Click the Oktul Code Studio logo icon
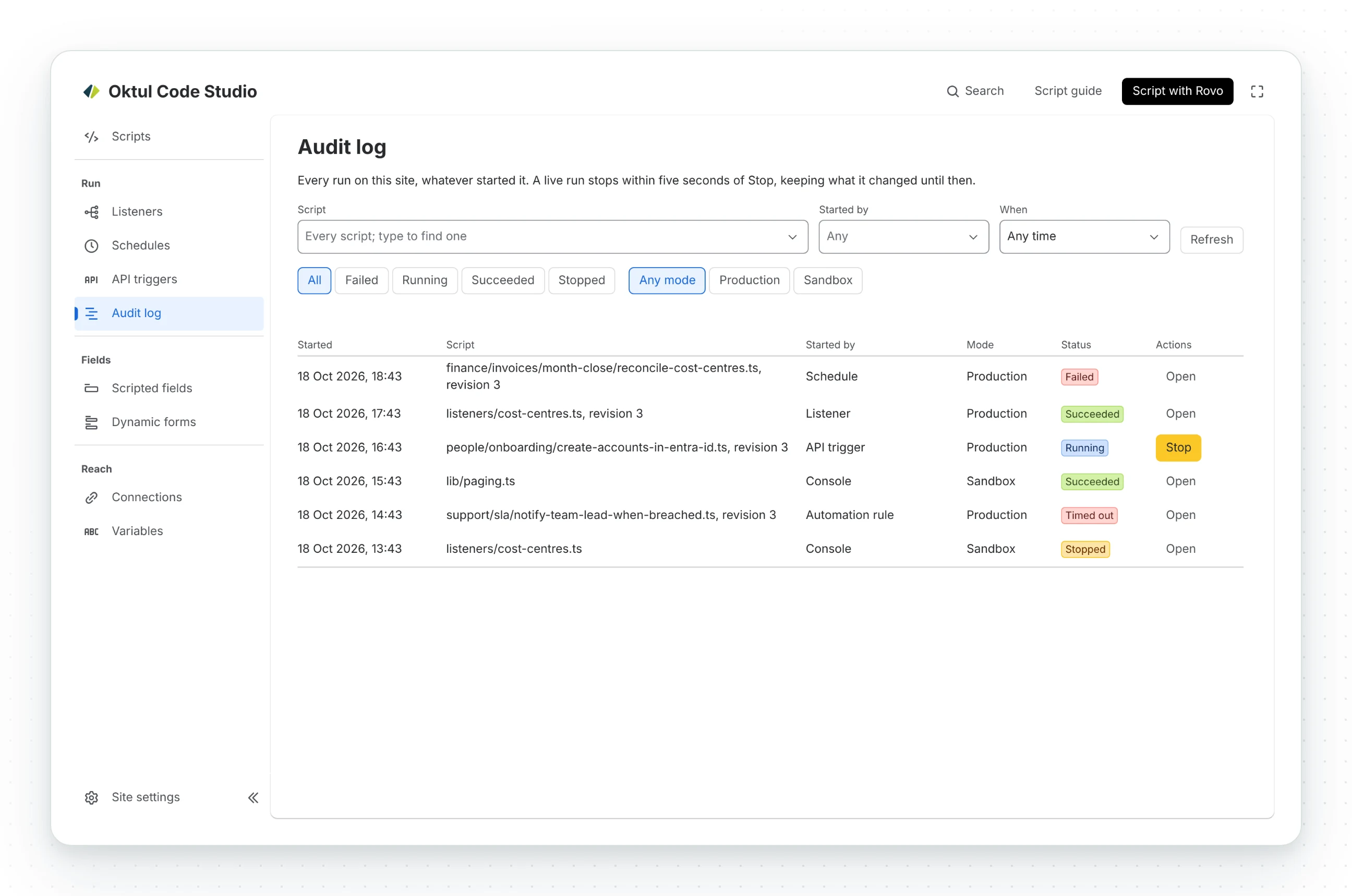Viewport: 1352px width, 896px height. pos(91,91)
